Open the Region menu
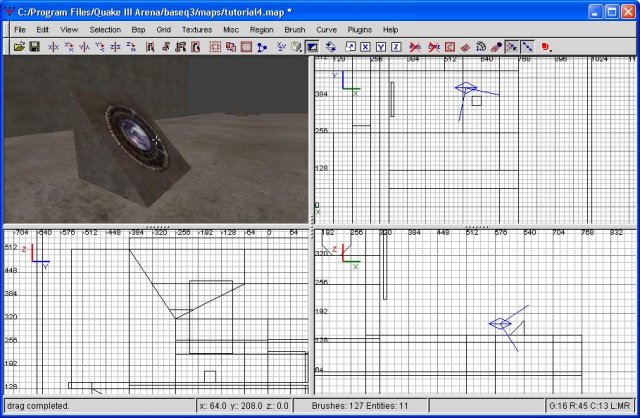This screenshot has height=418, width=640. [x=262, y=30]
